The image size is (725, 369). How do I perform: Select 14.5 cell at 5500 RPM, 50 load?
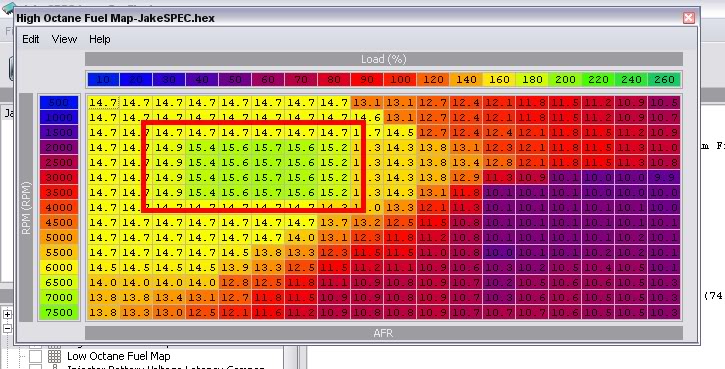point(235,252)
